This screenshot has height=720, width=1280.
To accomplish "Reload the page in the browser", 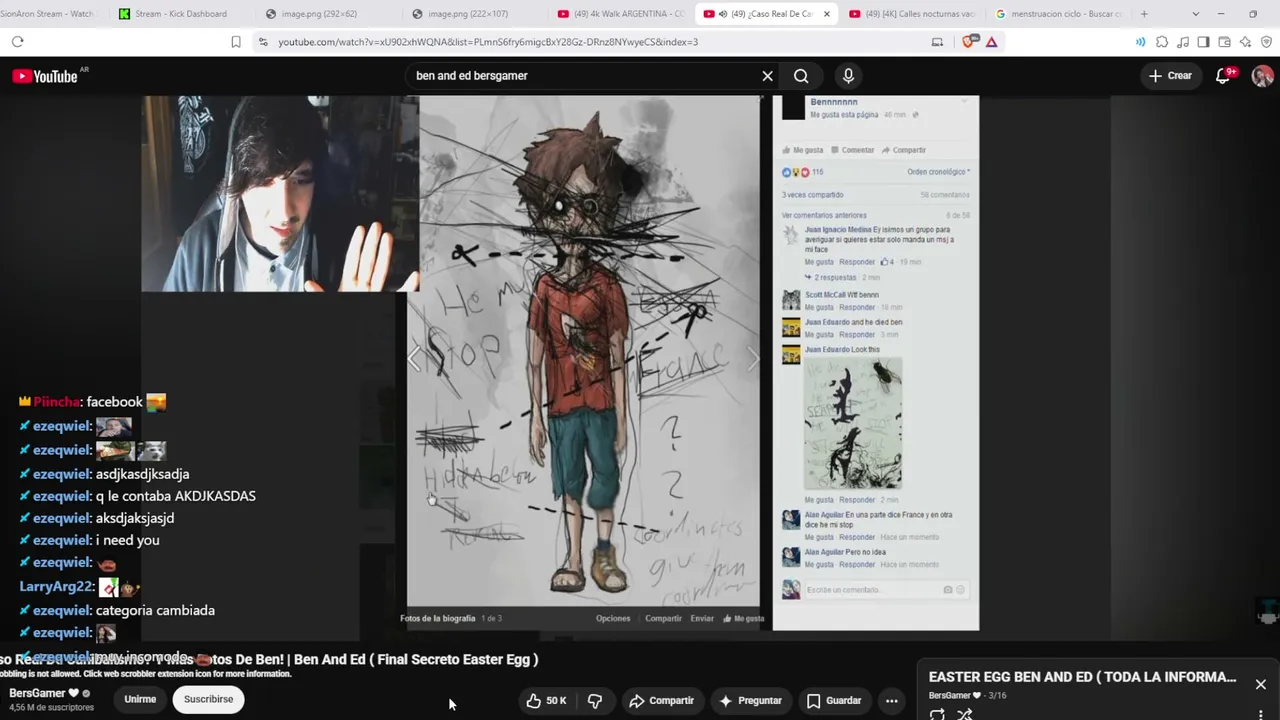I will point(17,42).
